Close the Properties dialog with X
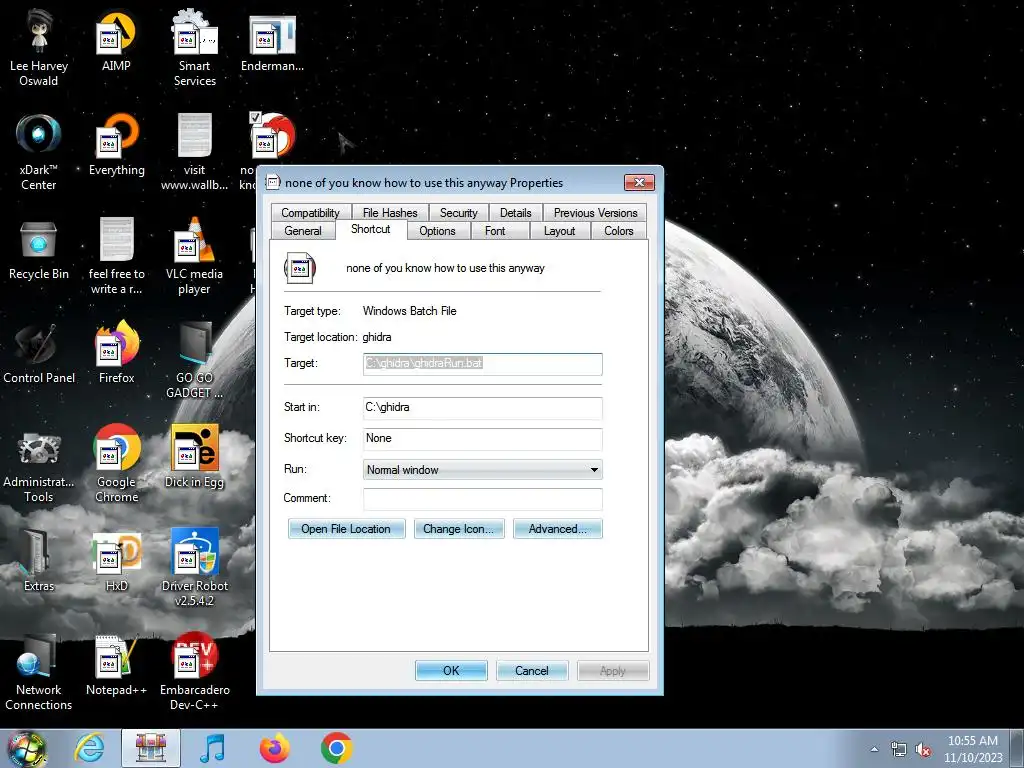The width and height of the screenshot is (1024, 768). coord(639,182)
